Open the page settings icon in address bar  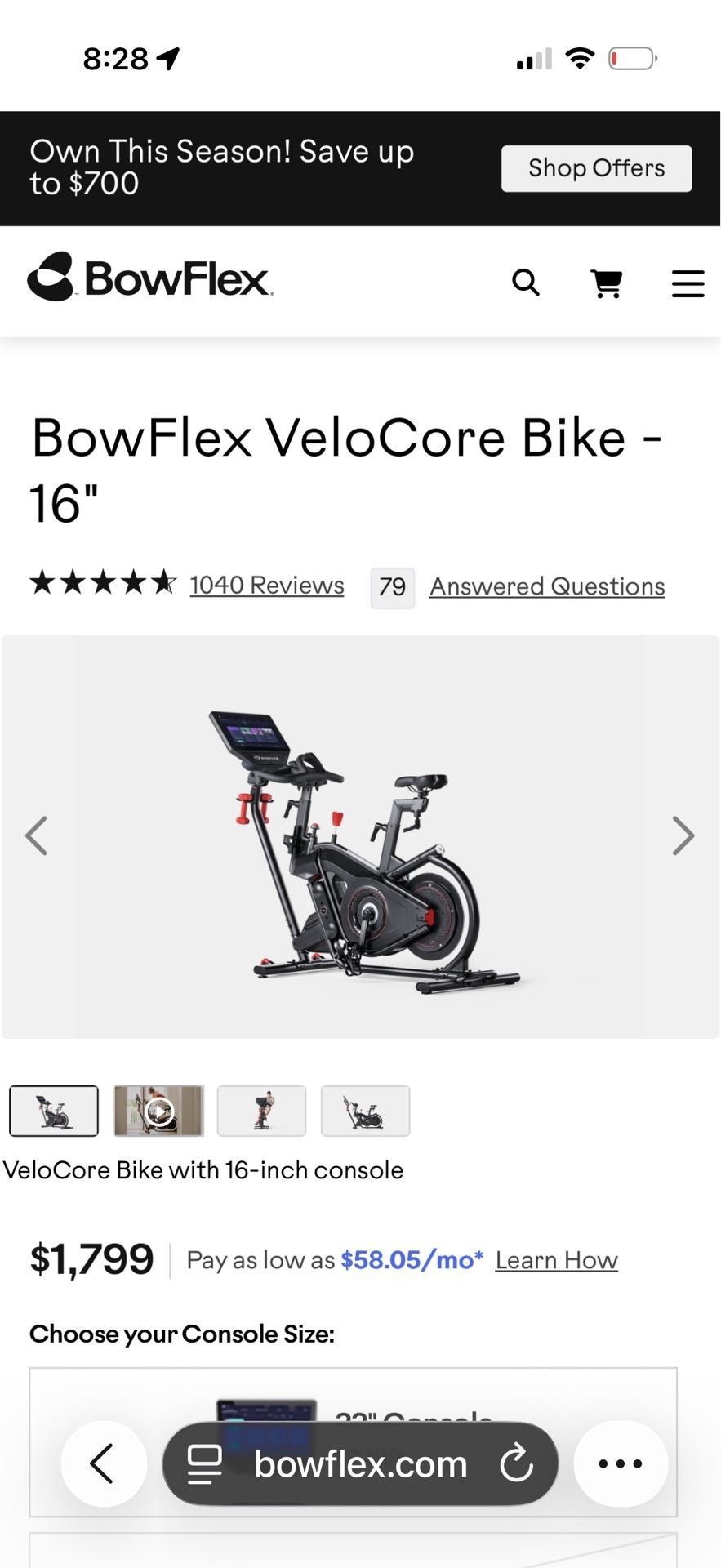point(204,1463)
